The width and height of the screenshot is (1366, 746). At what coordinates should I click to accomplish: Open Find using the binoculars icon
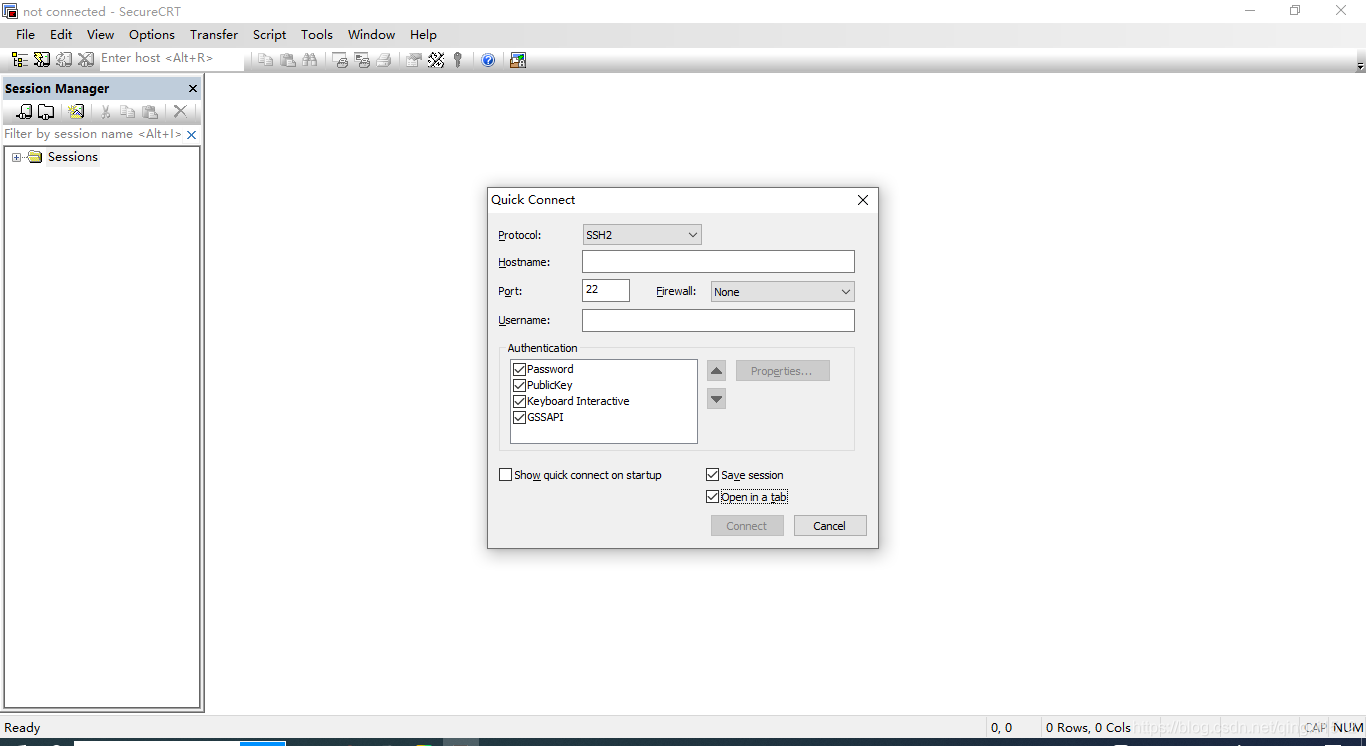pyautogui.click(x=309, y=60)
